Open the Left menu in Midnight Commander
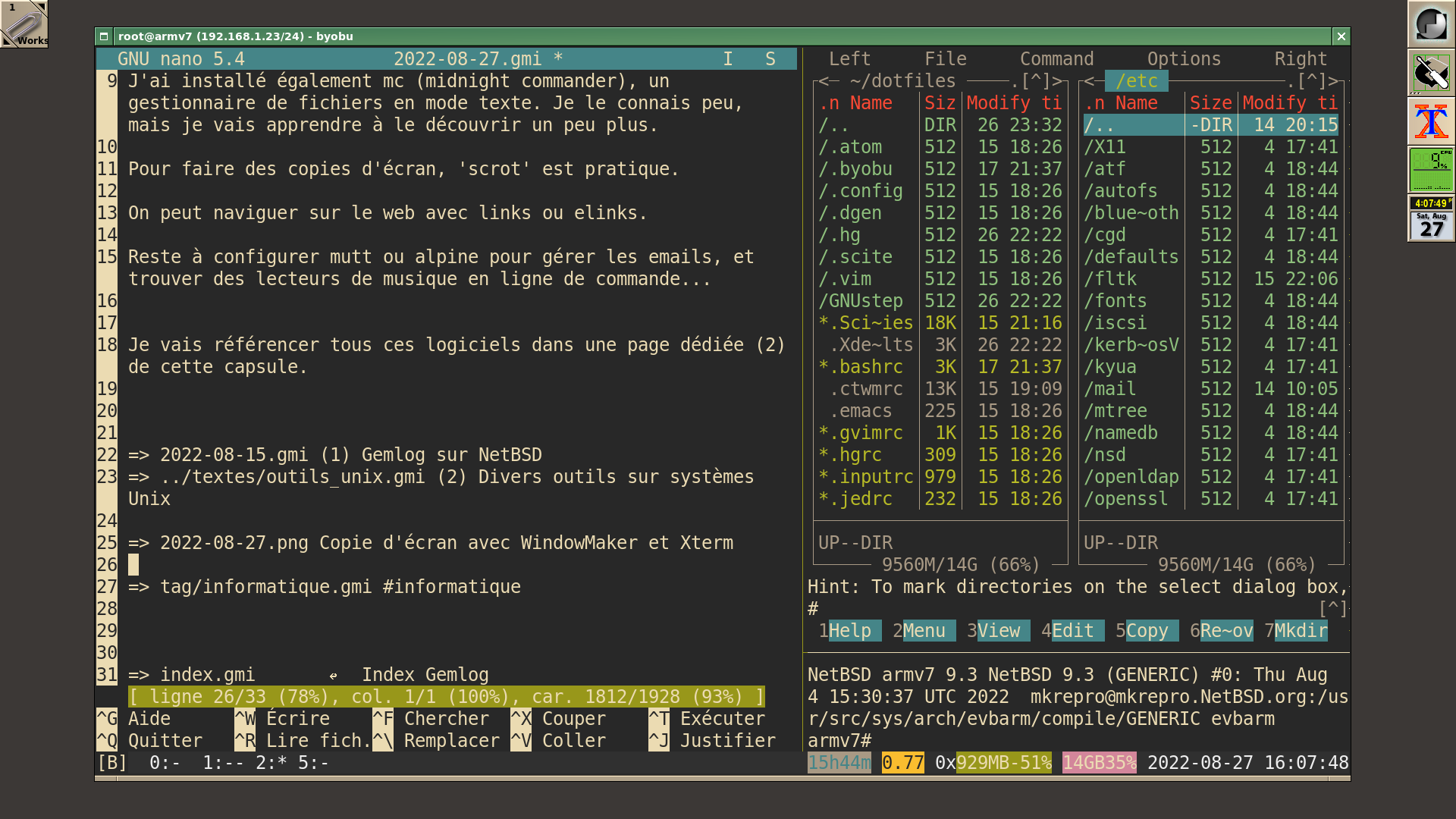Viewport: 1456px width, 819px height. pyautogui.click(x=849, y=59)
